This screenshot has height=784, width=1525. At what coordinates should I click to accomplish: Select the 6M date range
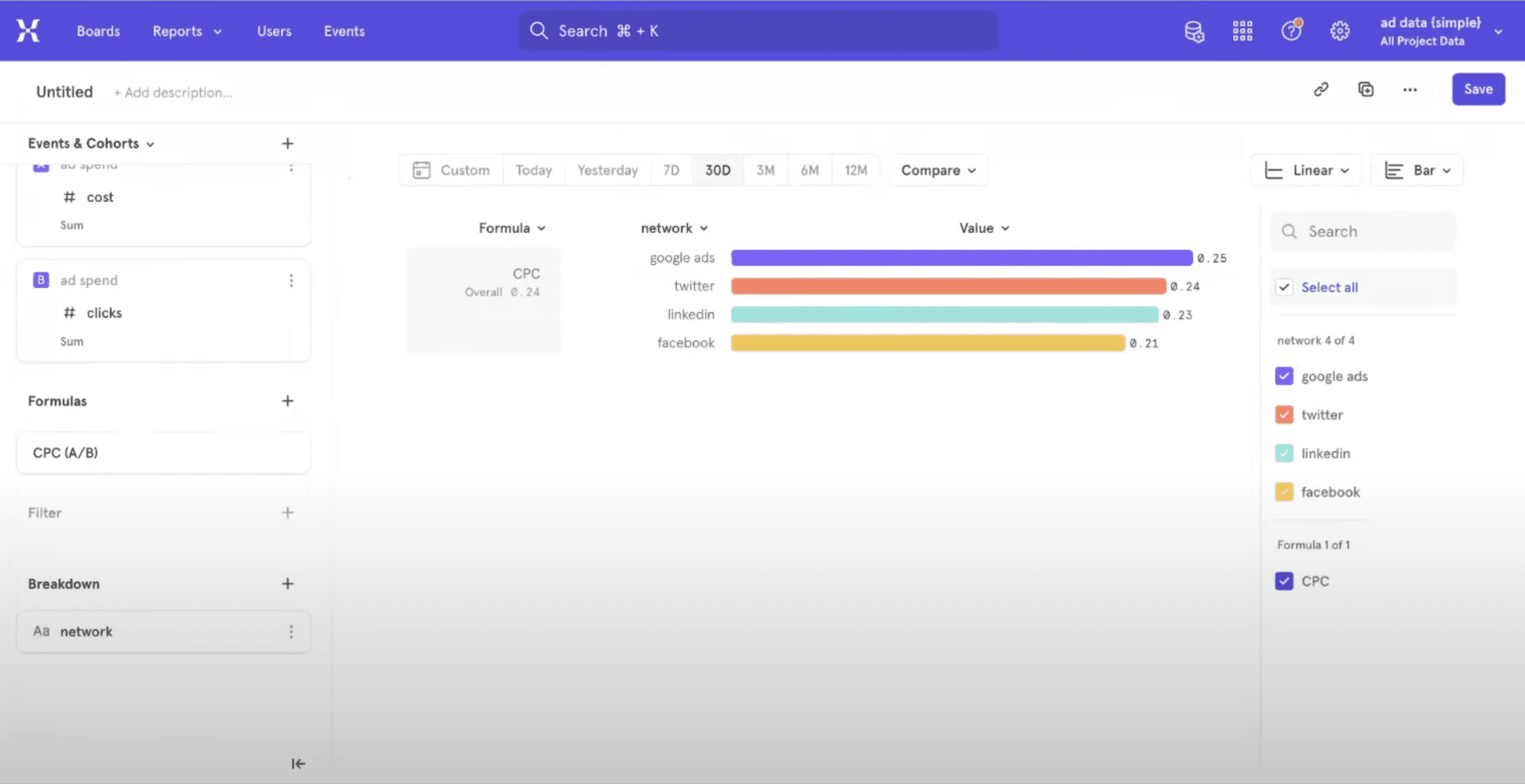[810, 170]
